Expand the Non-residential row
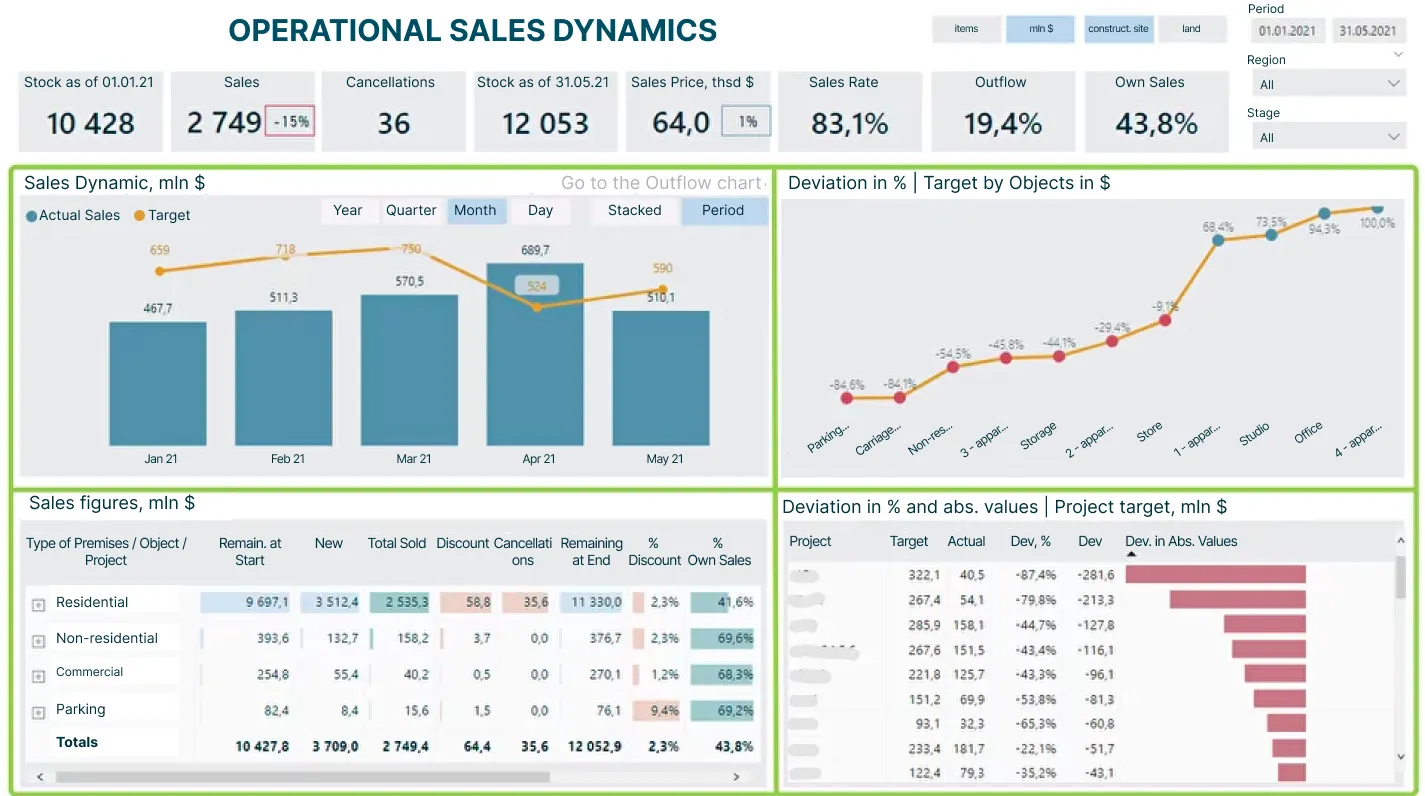1425x796 pixels. point(39,640)
